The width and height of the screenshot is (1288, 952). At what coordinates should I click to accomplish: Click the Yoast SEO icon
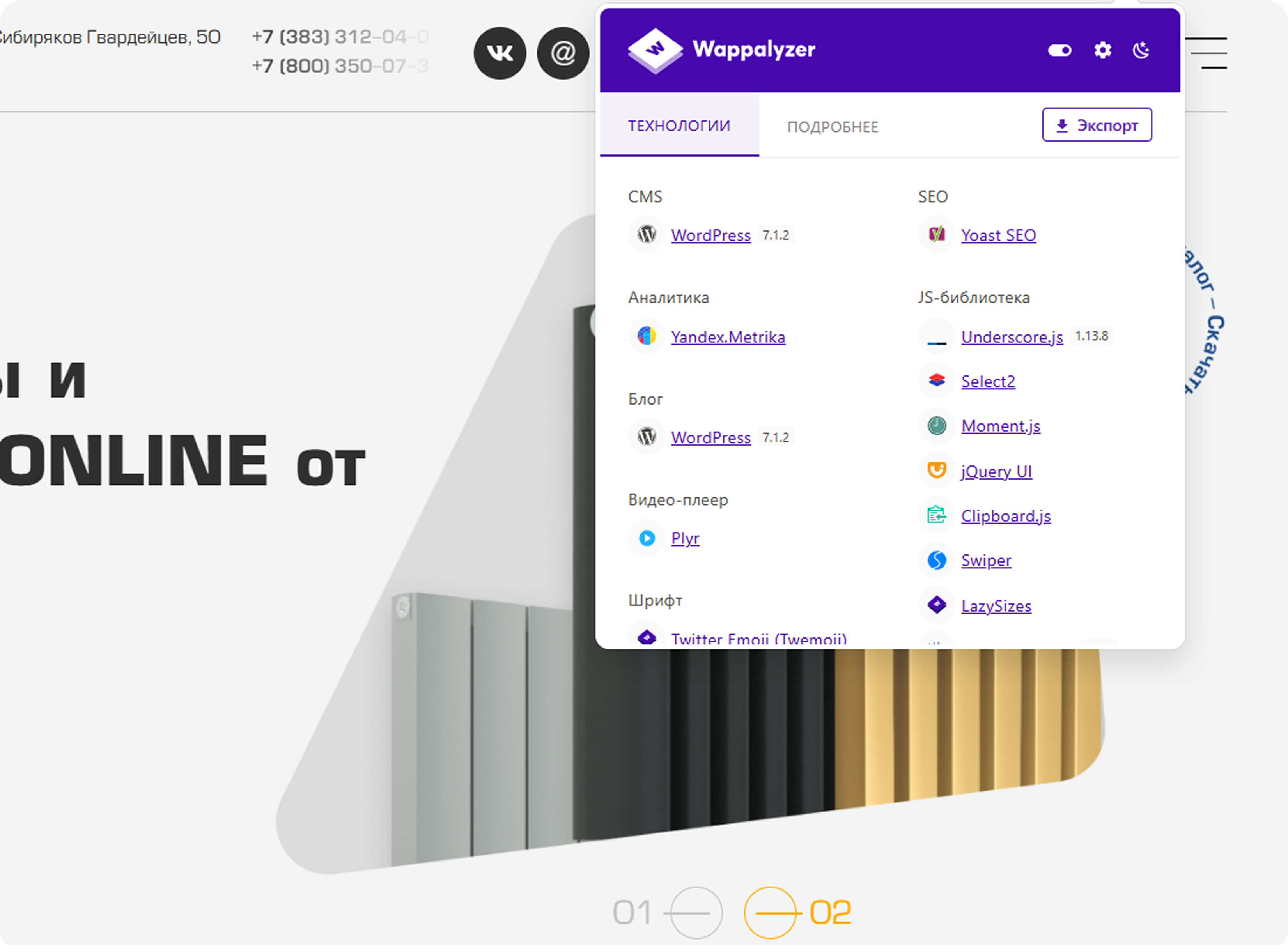[x=937, y=235]
